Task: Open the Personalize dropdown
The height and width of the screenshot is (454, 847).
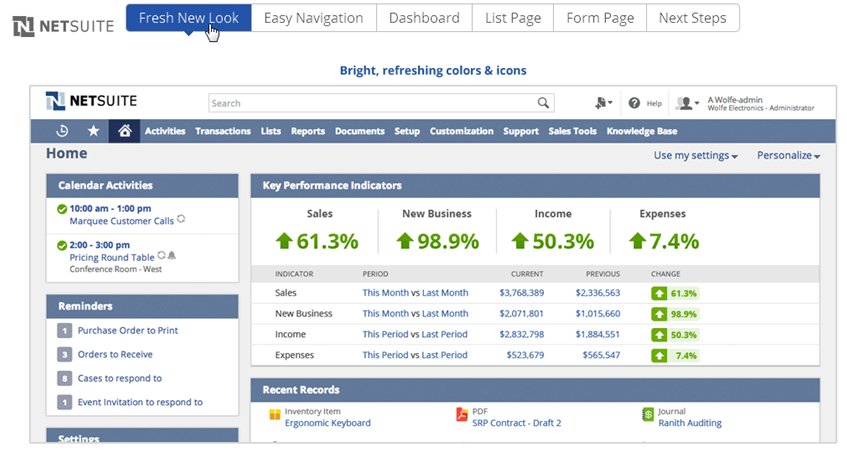Action: [788, 156]
